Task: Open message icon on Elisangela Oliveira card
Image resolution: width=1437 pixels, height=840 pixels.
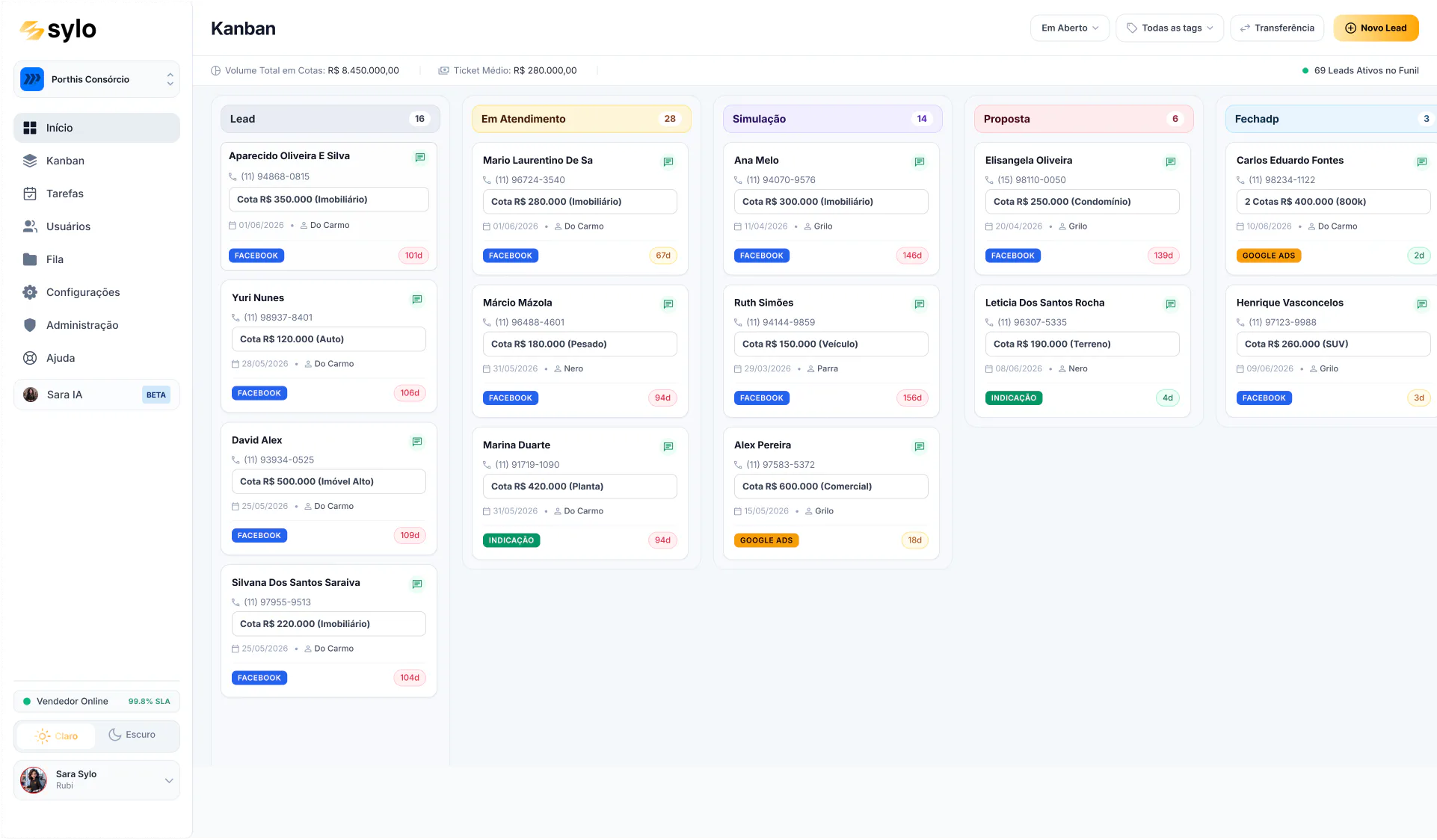Action: [x=1171, y=161]
